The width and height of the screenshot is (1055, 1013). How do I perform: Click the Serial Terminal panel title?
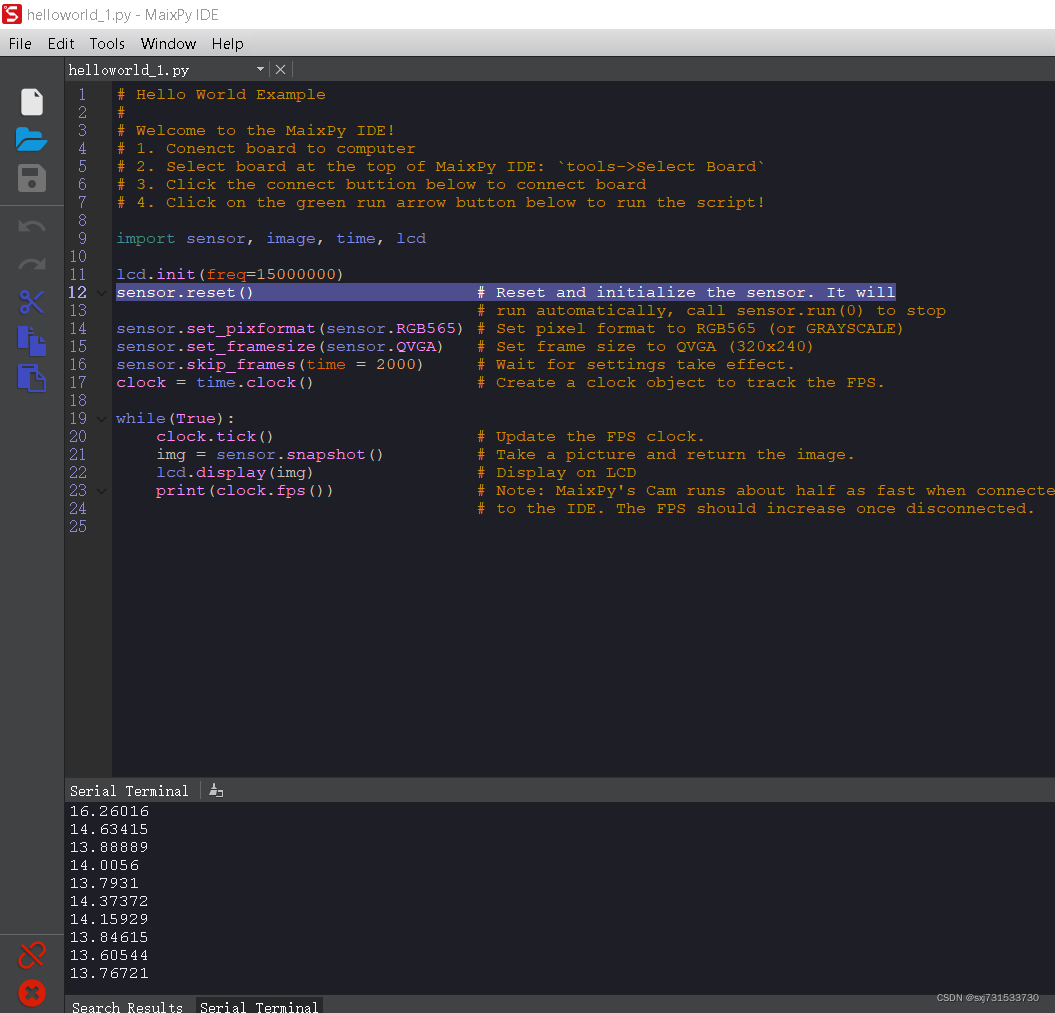tap(129, 791)
